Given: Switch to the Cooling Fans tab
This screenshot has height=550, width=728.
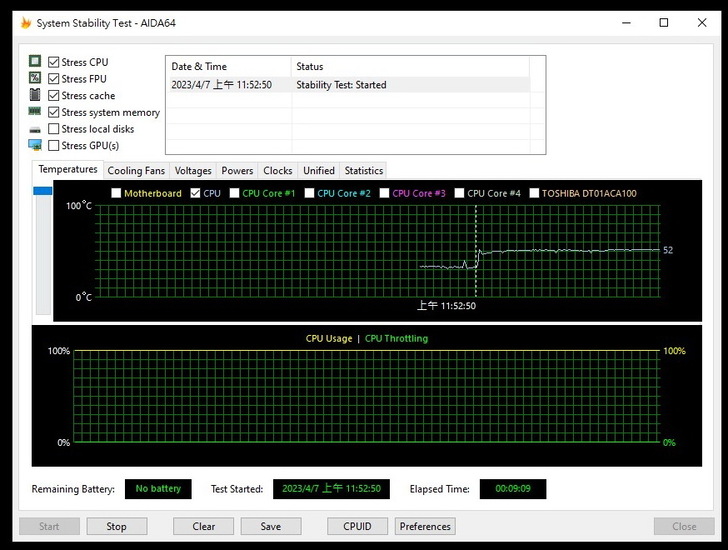Looking at the screenshot, I should click(x=136, y=171).
